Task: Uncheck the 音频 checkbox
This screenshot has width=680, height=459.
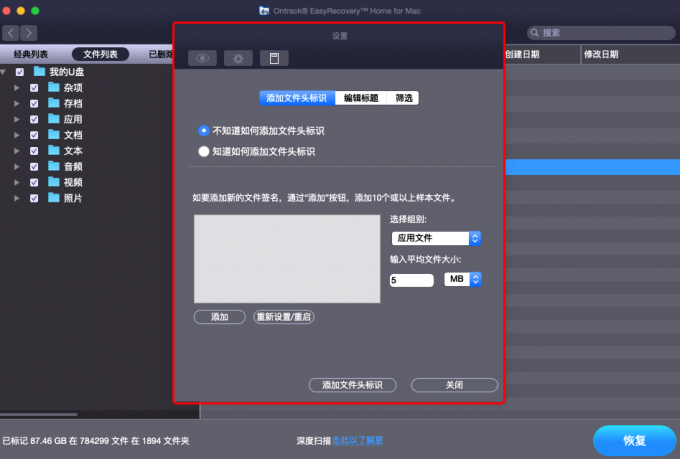Action: [x=34, y=167]
